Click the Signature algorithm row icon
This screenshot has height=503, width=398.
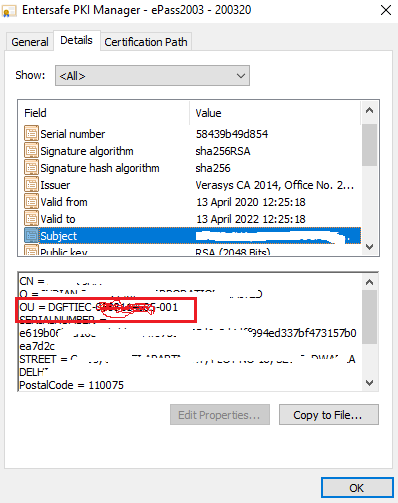tap(31, 151)
